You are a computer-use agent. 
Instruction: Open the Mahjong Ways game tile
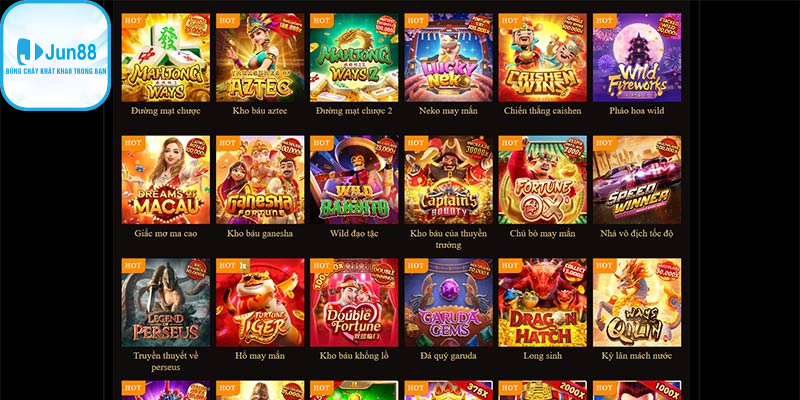(165, 58)
